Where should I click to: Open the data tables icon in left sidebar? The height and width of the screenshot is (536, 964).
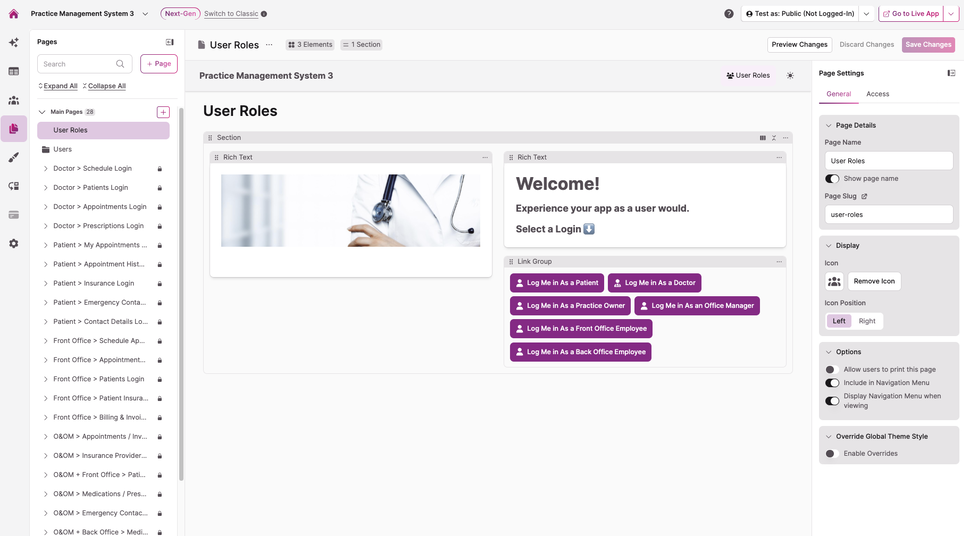click(x=14, y=71)
